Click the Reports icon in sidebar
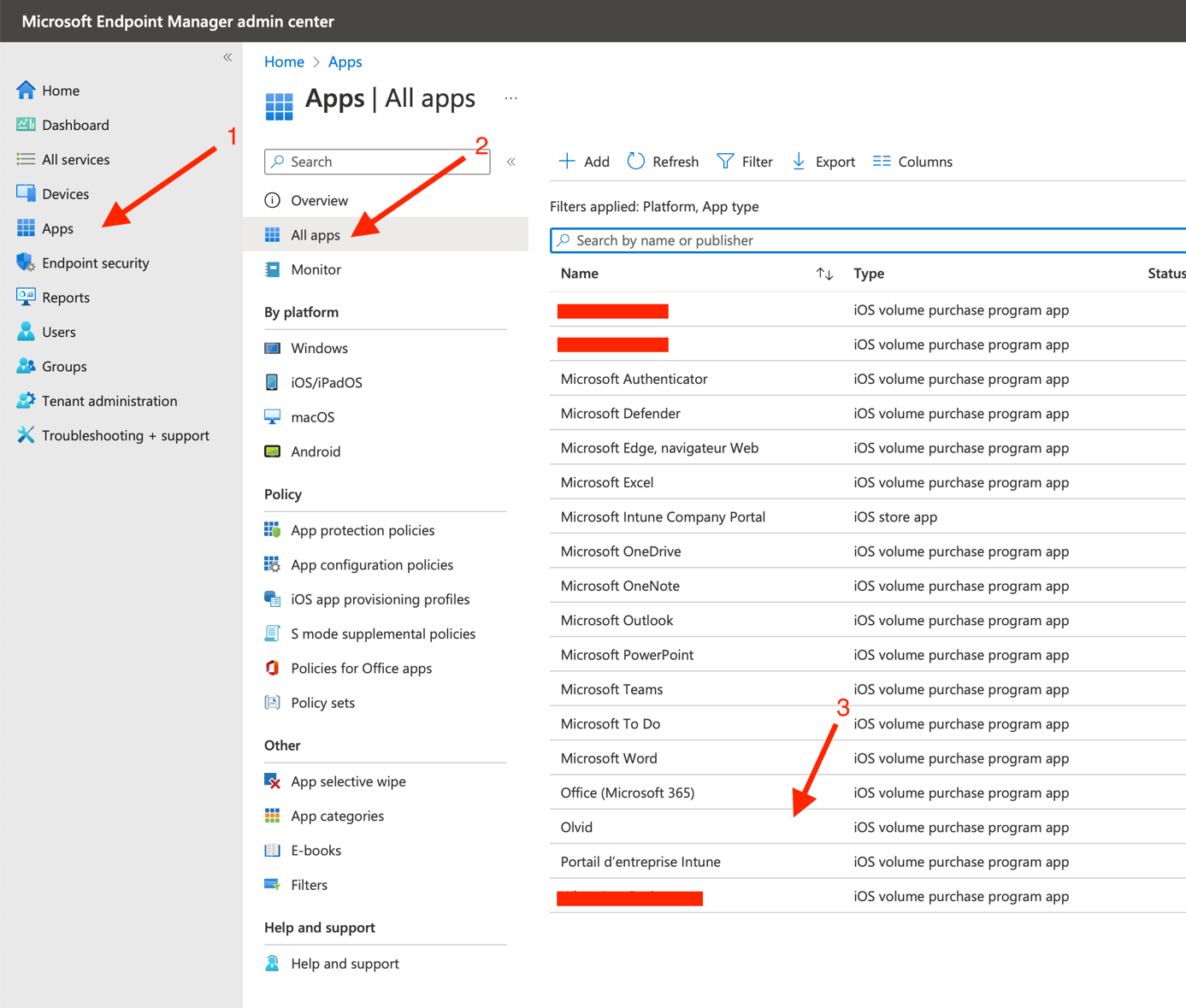 point(26,297)
